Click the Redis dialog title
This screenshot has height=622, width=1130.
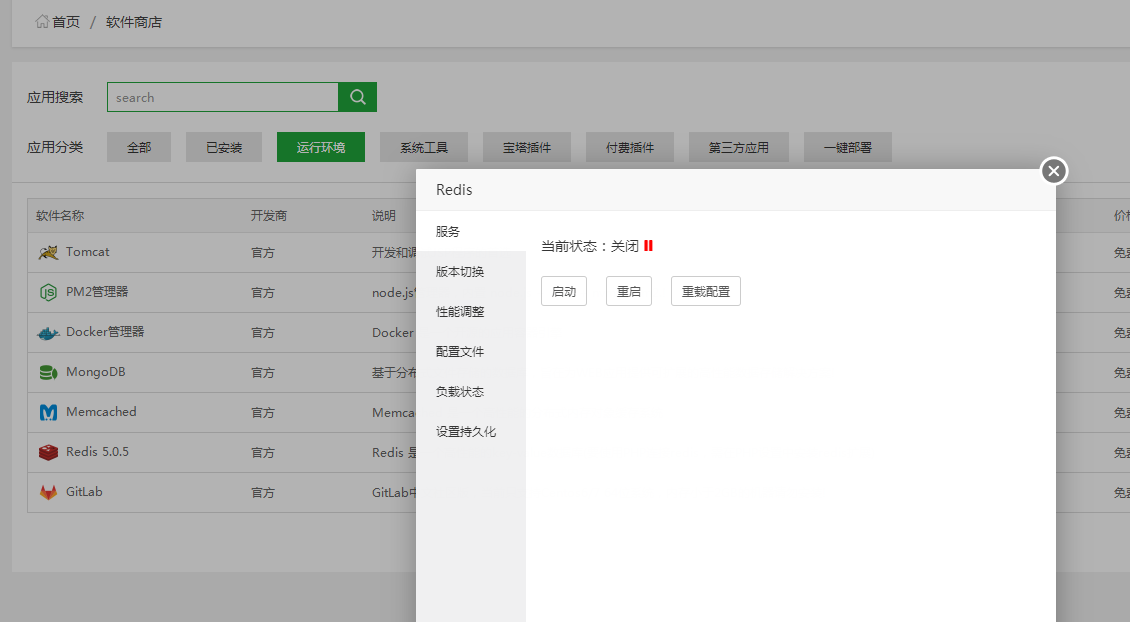pos(454,190)
